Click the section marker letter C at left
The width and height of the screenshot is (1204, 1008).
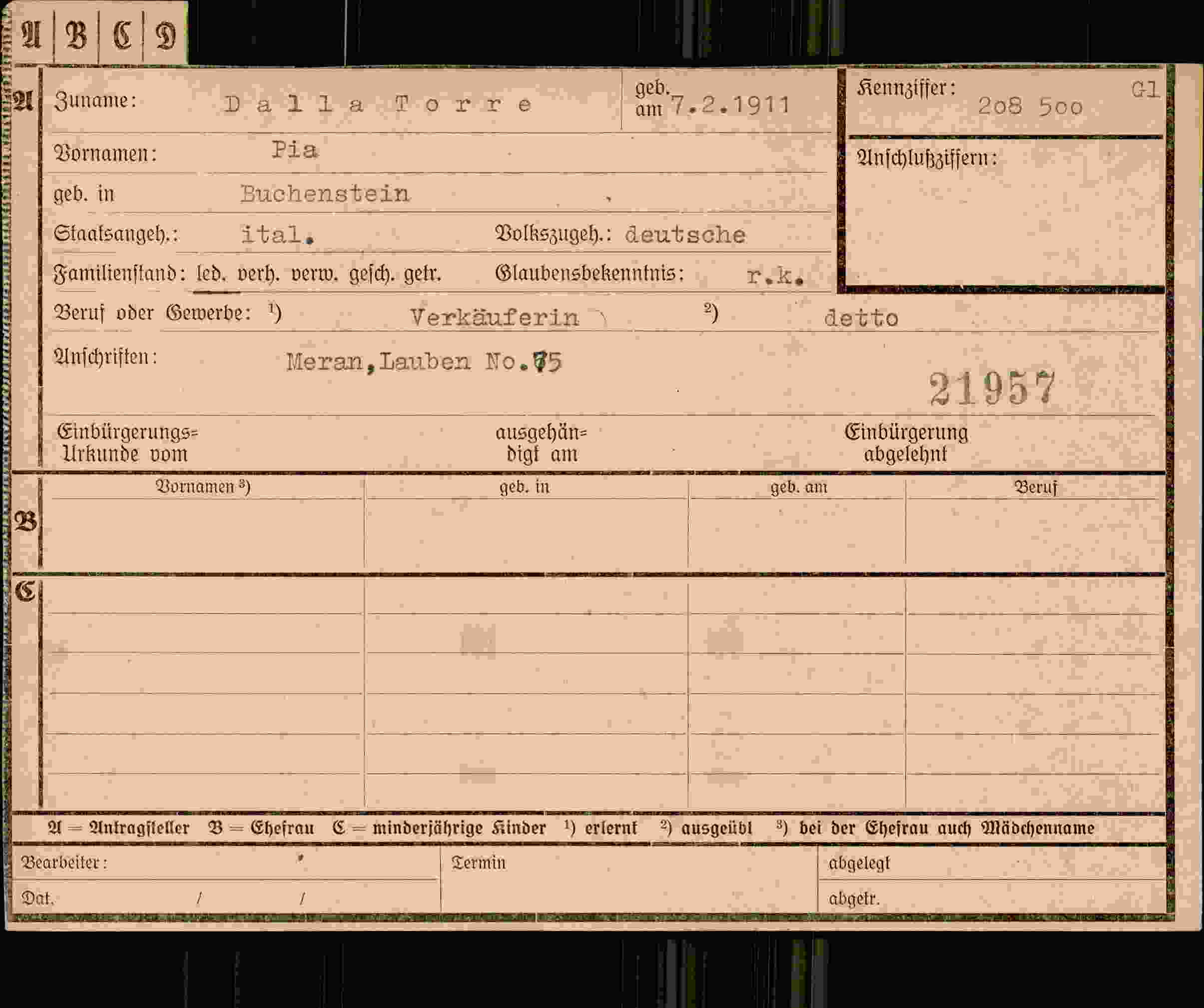pos(25,591)
